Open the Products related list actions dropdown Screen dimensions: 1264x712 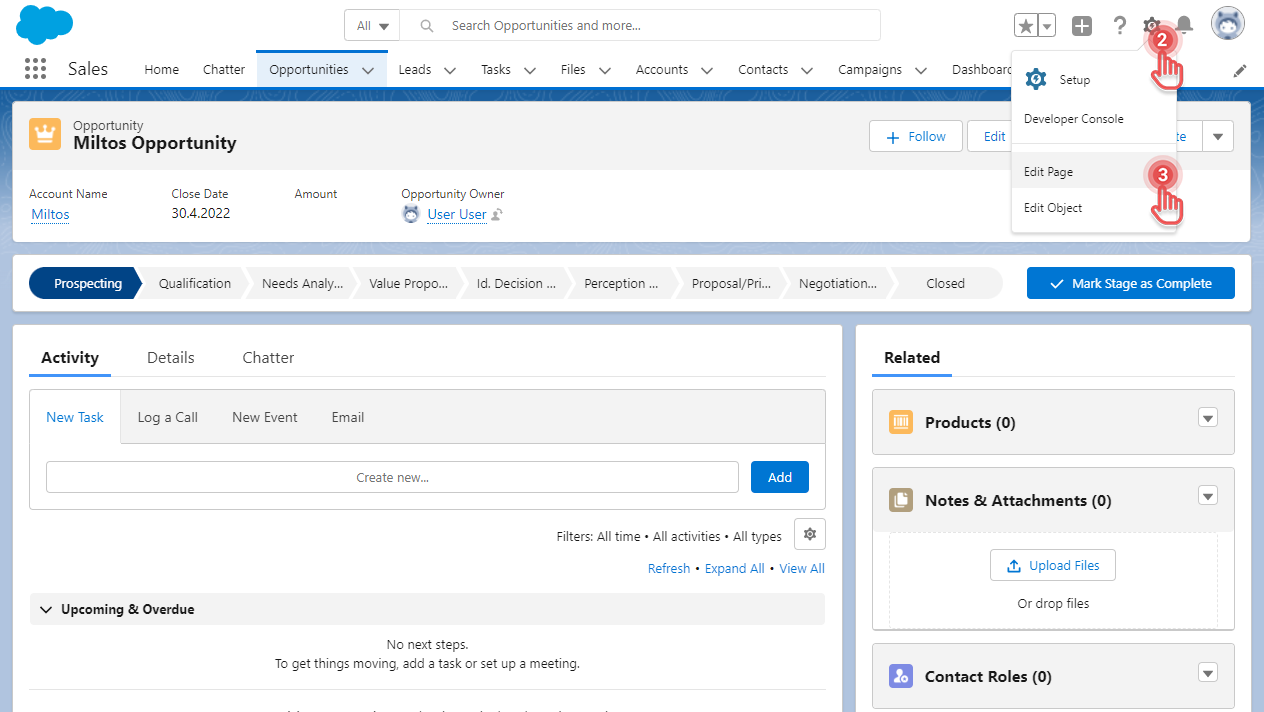coord(1207,418)
